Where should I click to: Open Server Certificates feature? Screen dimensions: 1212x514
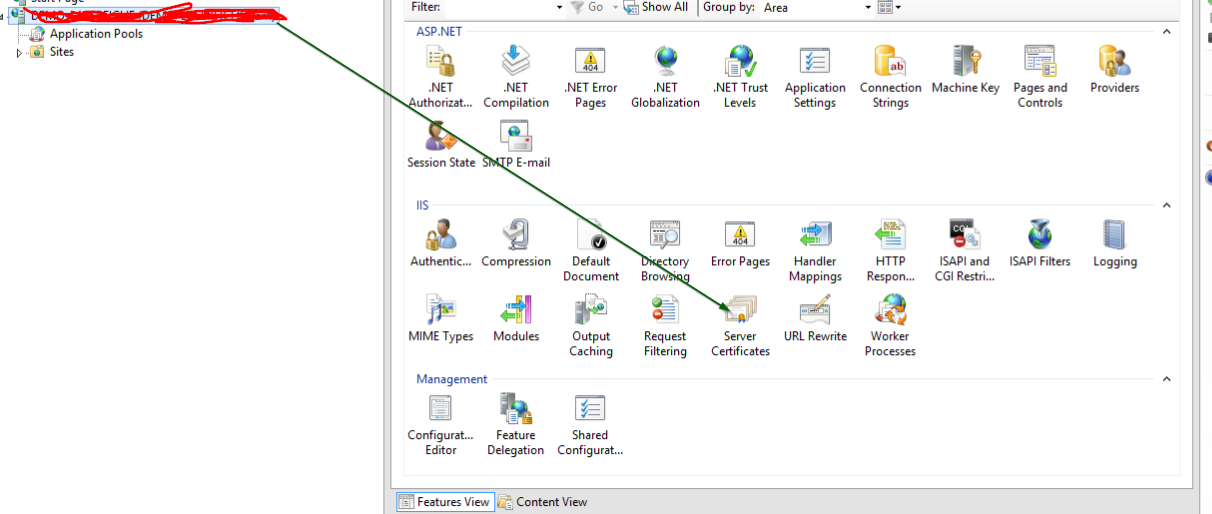pyautogui.click(x=740, y=326)
